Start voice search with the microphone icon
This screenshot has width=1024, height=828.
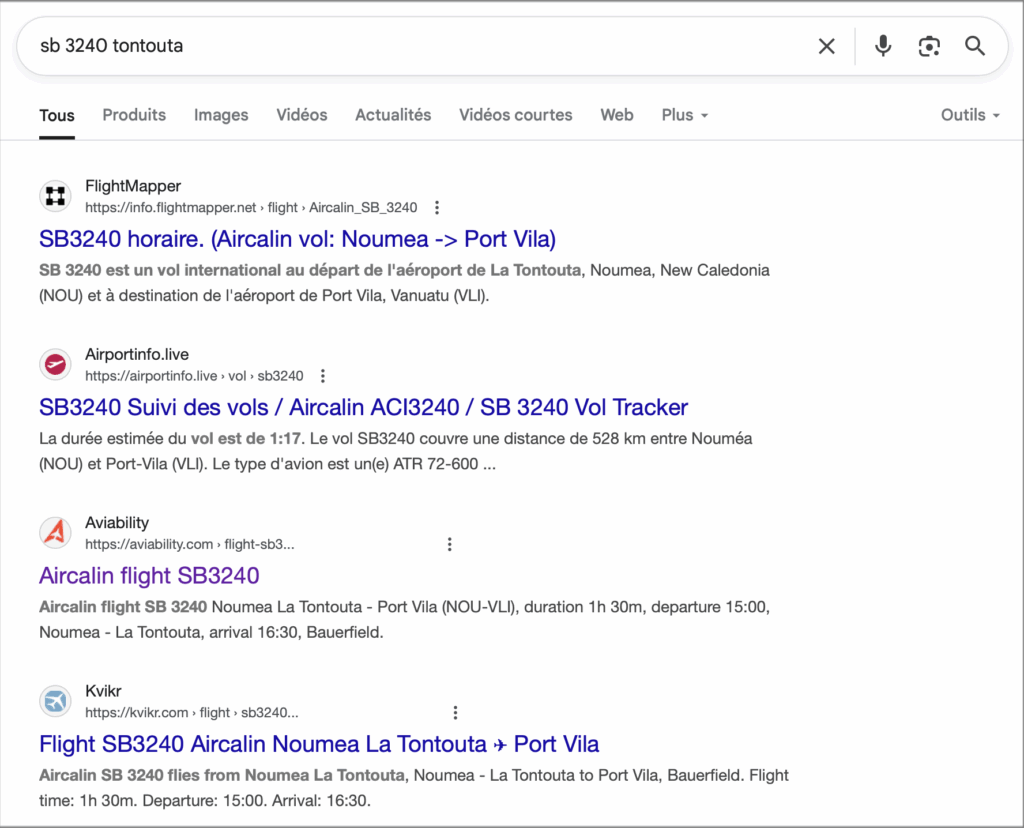[883, 46]
